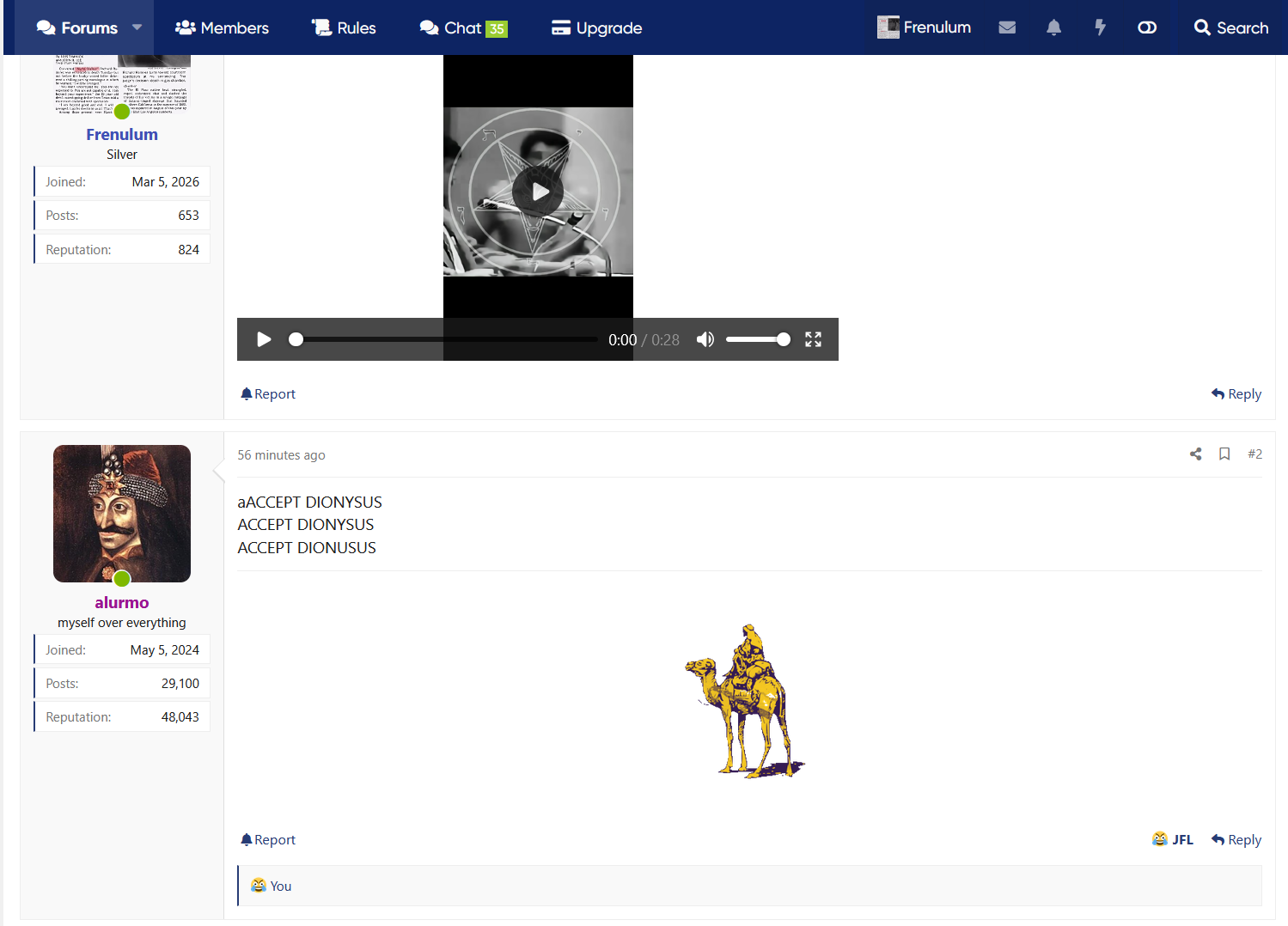Reply to alurmo's post
The height and width of the screenshot is (926, 1288).
click(x=1236, y=840)
